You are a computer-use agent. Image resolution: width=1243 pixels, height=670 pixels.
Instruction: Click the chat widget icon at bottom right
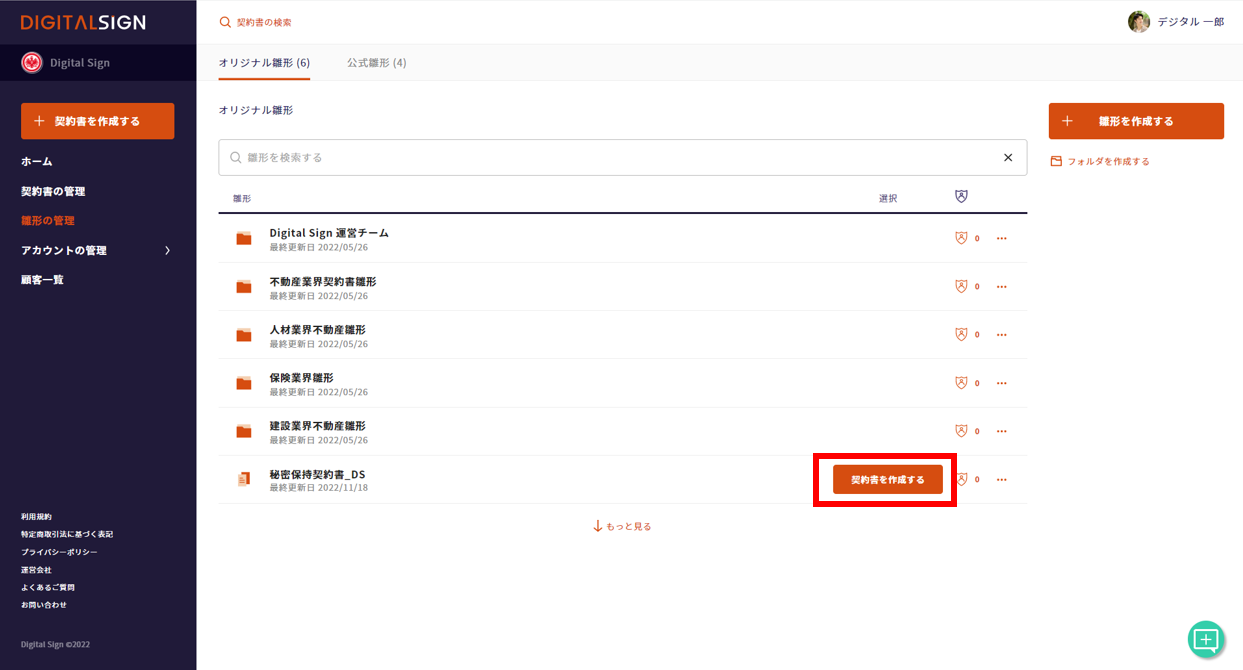point(1206,639)
